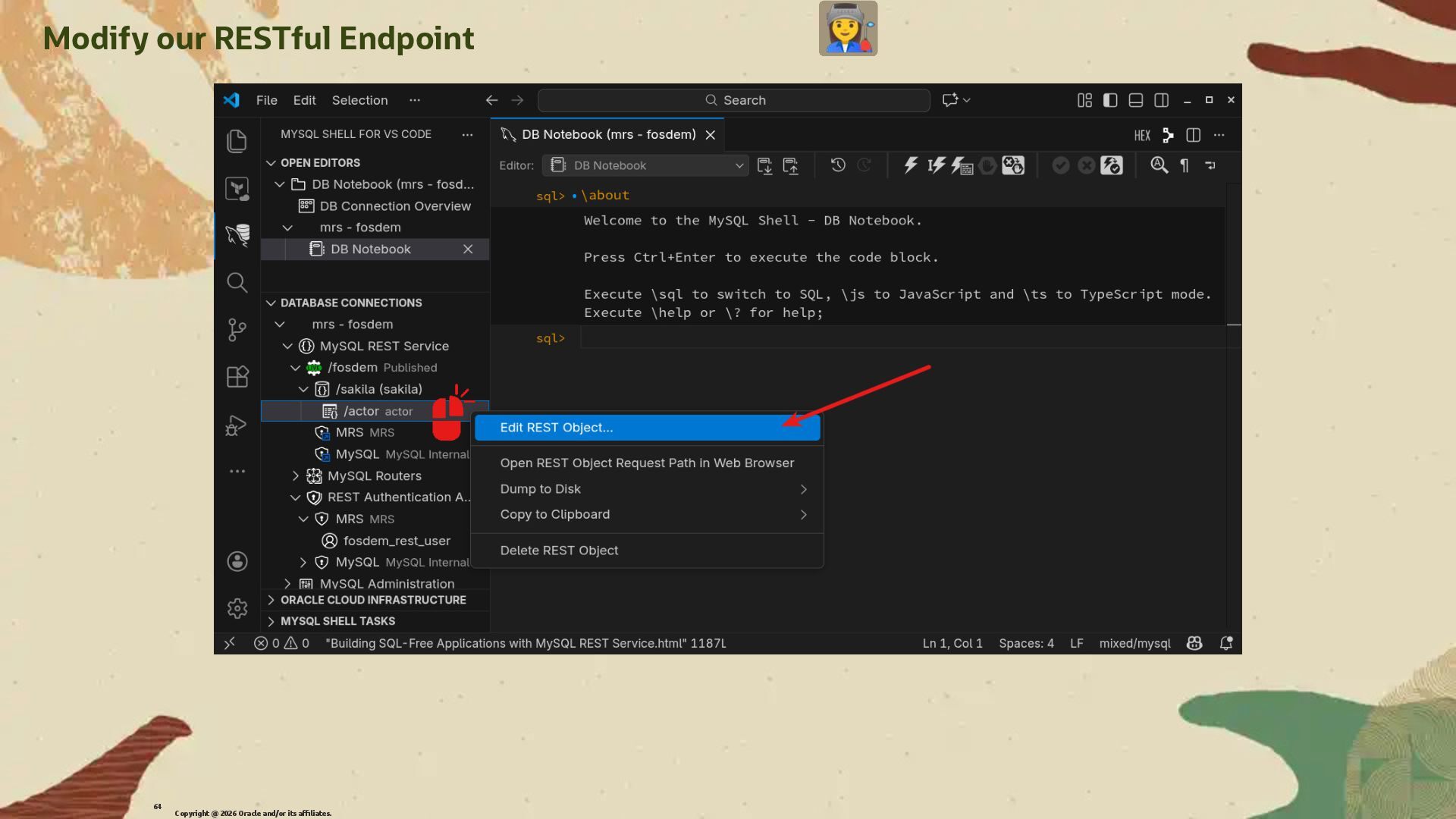The height and width of the screenshot is (819, 1456).
Task: Click the Find magnifier icon in notebook toolbar
Action: 1159,165
